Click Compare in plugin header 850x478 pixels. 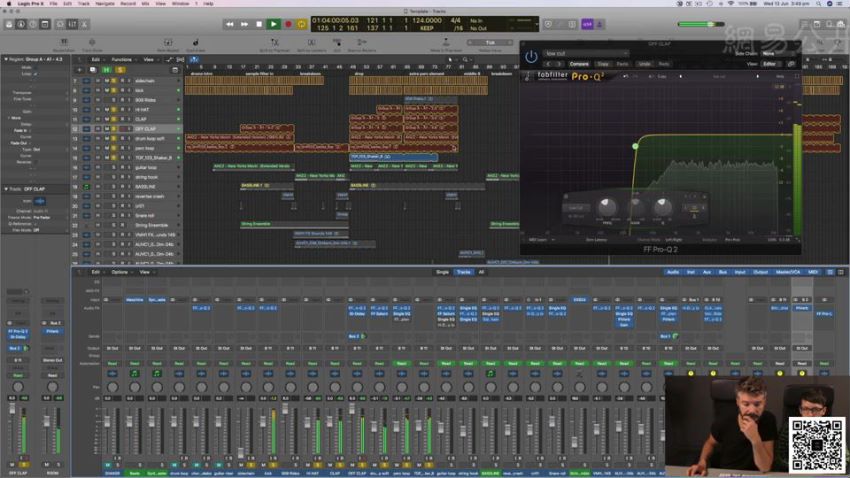(x=579, y=64)
